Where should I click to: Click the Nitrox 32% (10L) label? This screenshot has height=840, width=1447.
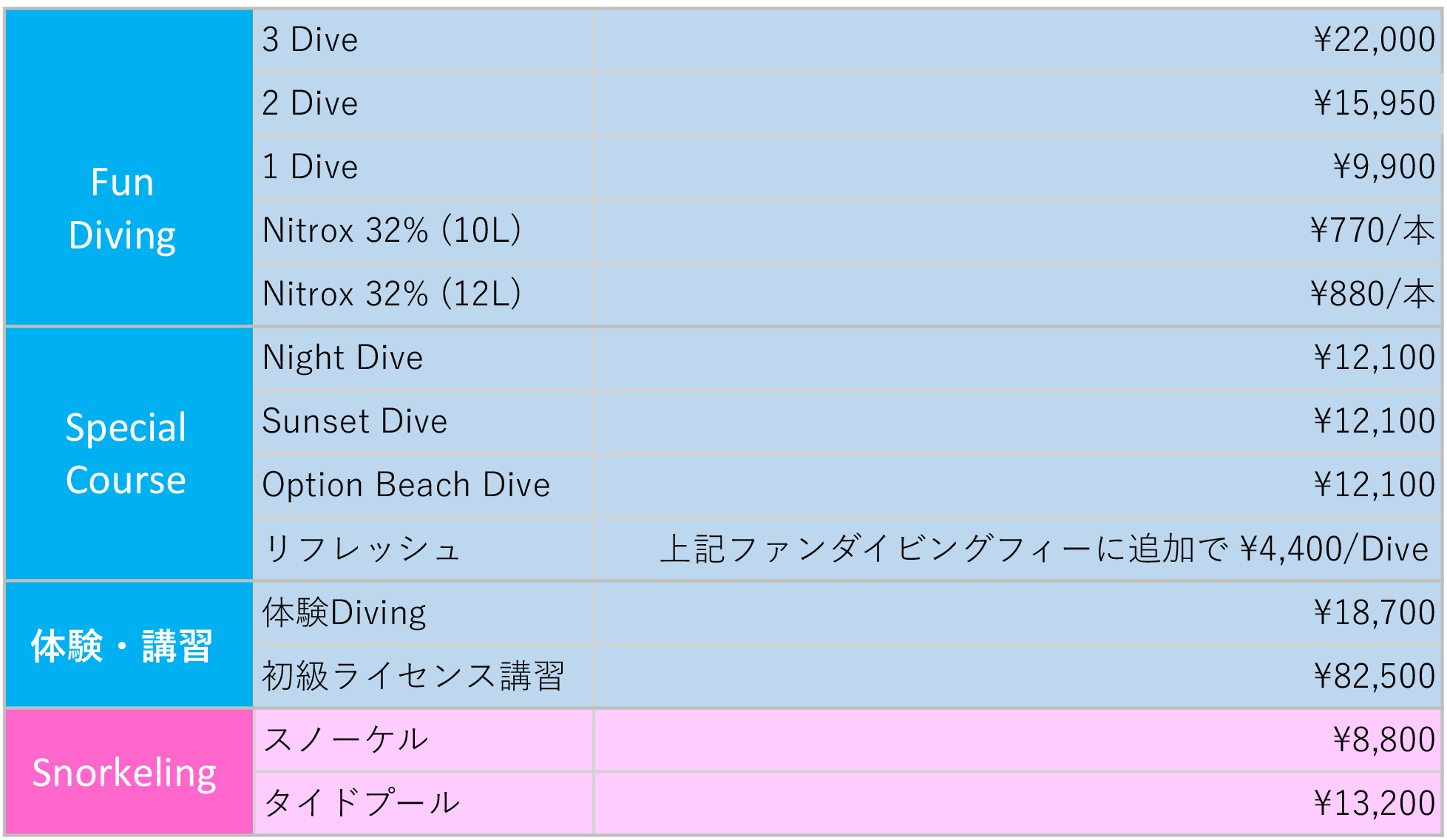(x=392, y=231)
